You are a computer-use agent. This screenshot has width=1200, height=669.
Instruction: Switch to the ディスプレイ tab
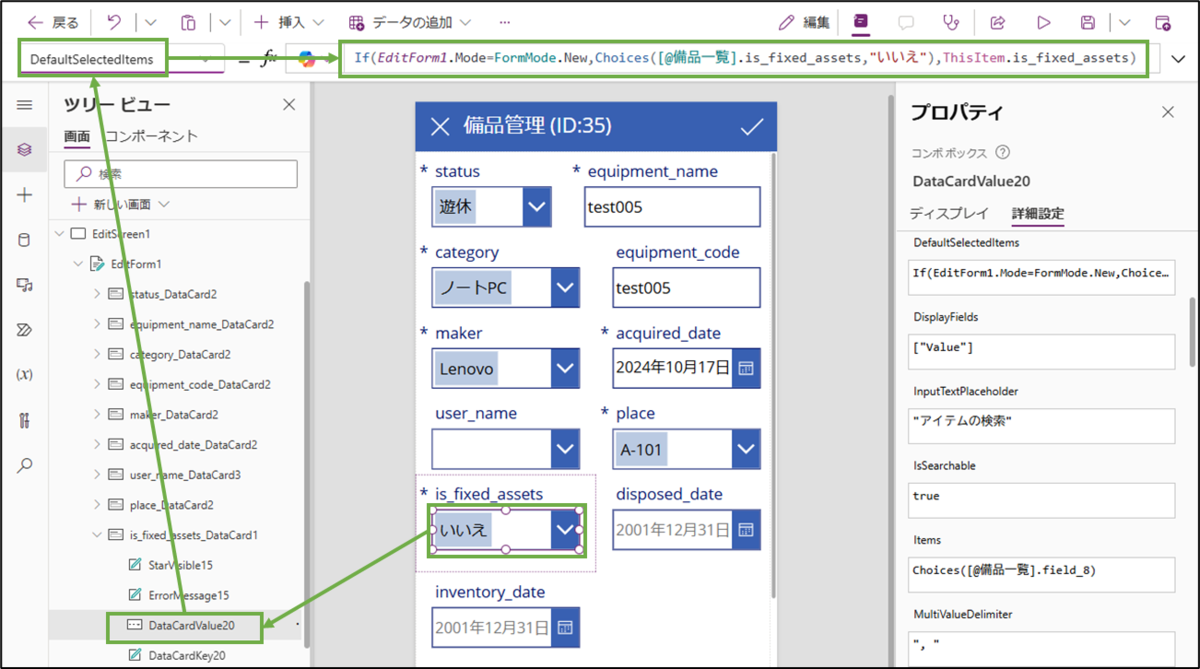949,213
